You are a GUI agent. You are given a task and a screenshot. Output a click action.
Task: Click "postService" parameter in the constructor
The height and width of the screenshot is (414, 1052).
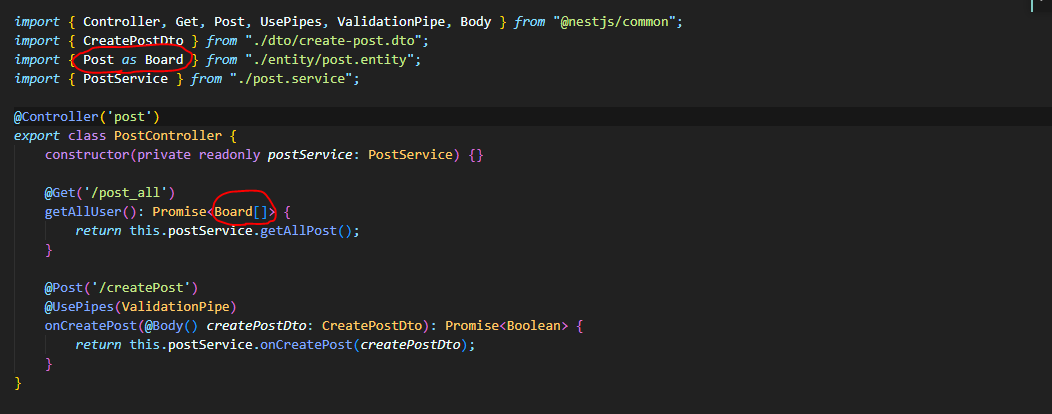(310, 155)
